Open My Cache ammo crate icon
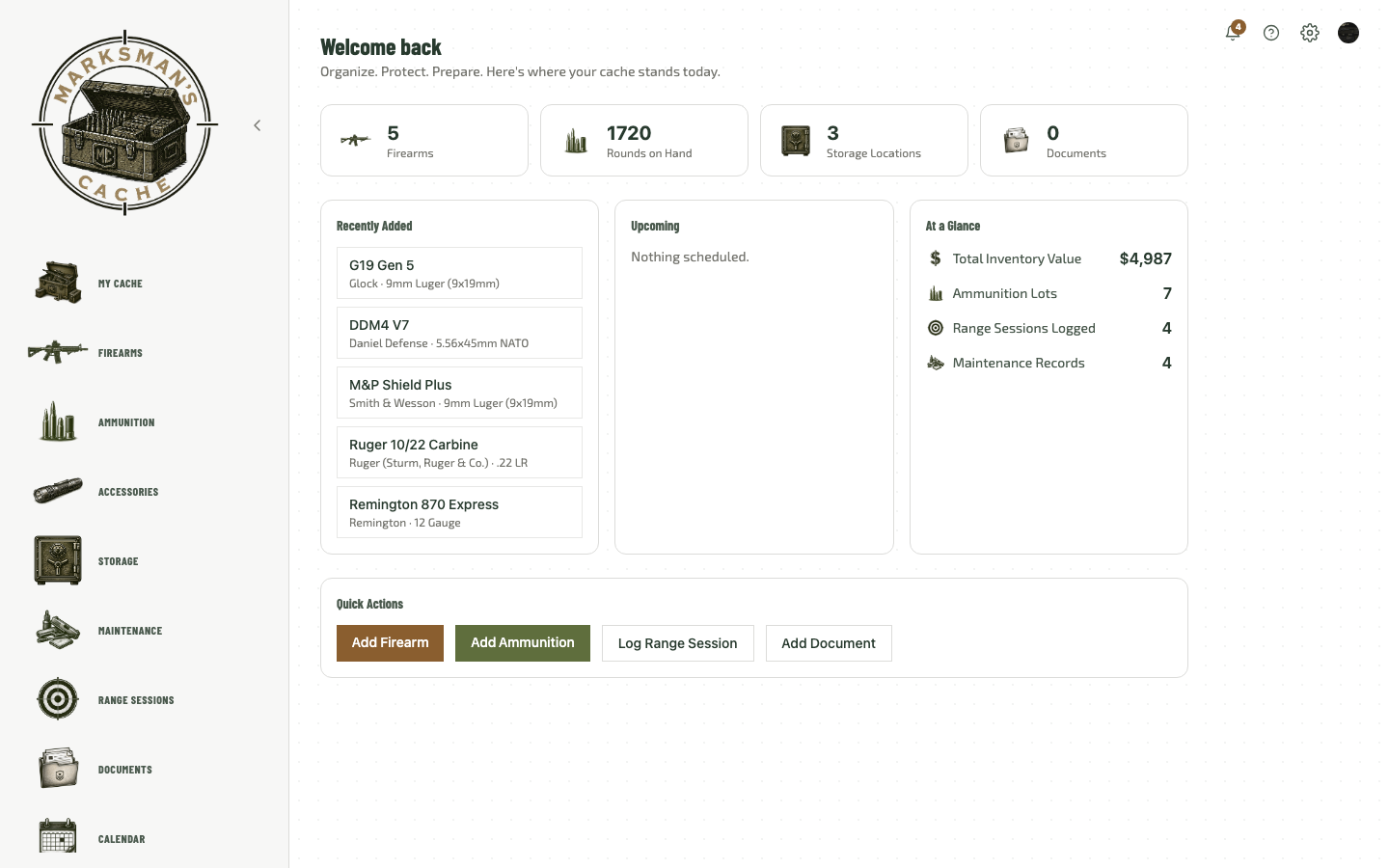 click(58, 283)
